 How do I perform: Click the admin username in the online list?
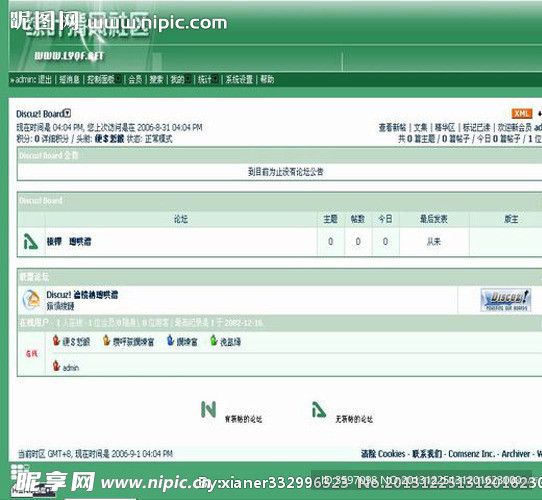click(71, 368)
